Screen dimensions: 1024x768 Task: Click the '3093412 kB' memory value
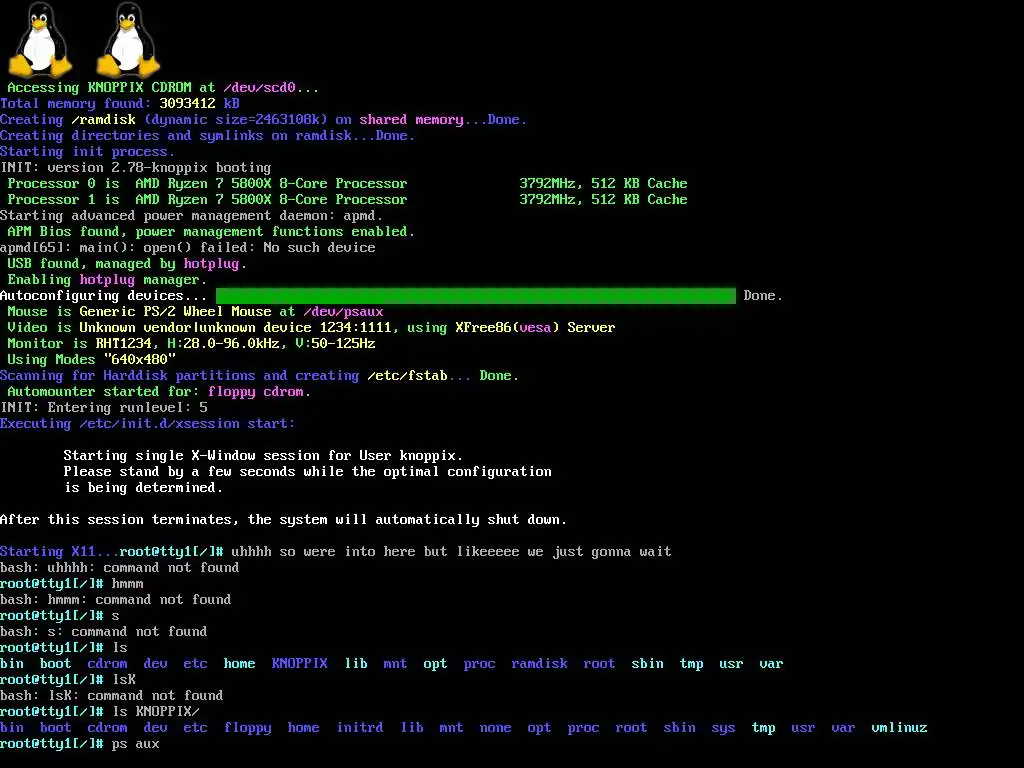click(x=199, y=103)
